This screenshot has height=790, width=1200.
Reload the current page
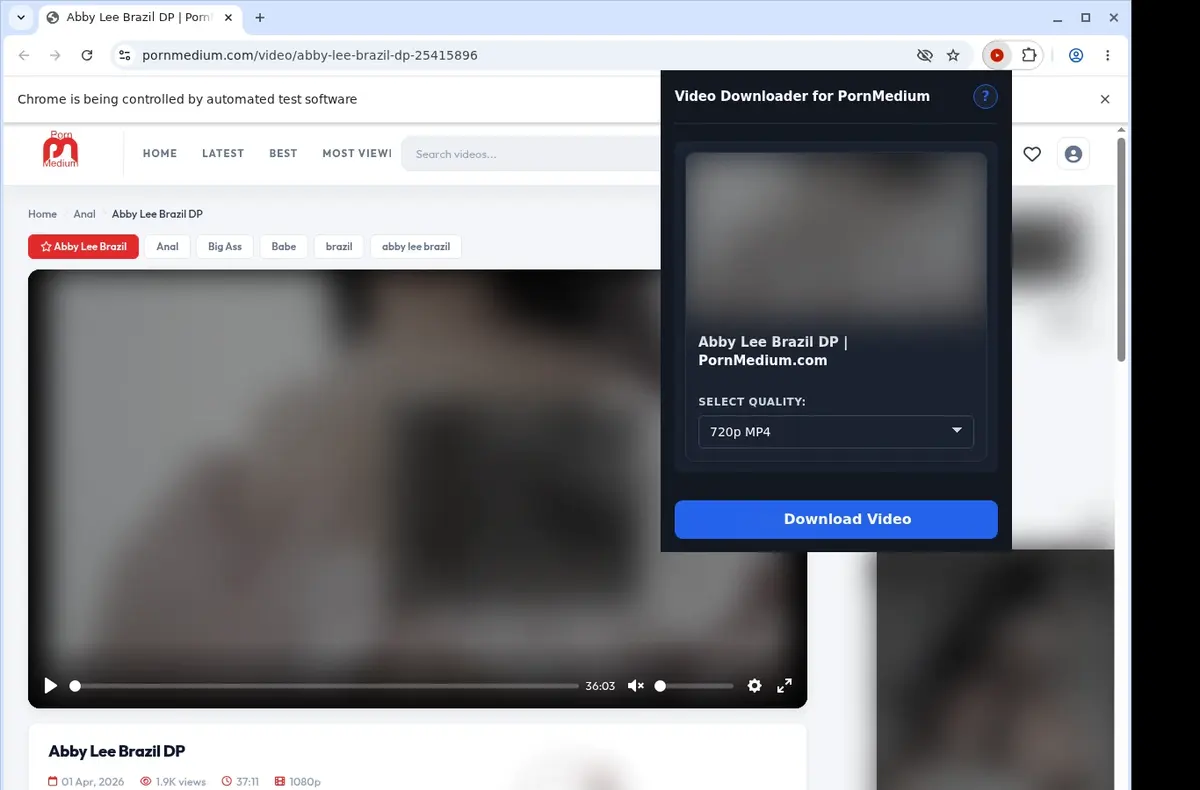pyautogui.click(x=87, y=56)
